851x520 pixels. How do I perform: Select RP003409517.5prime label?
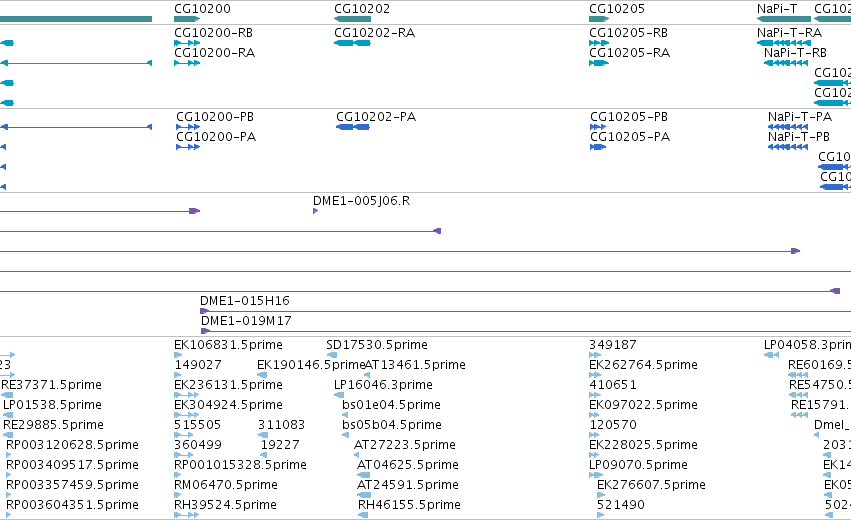coord(72,465)
